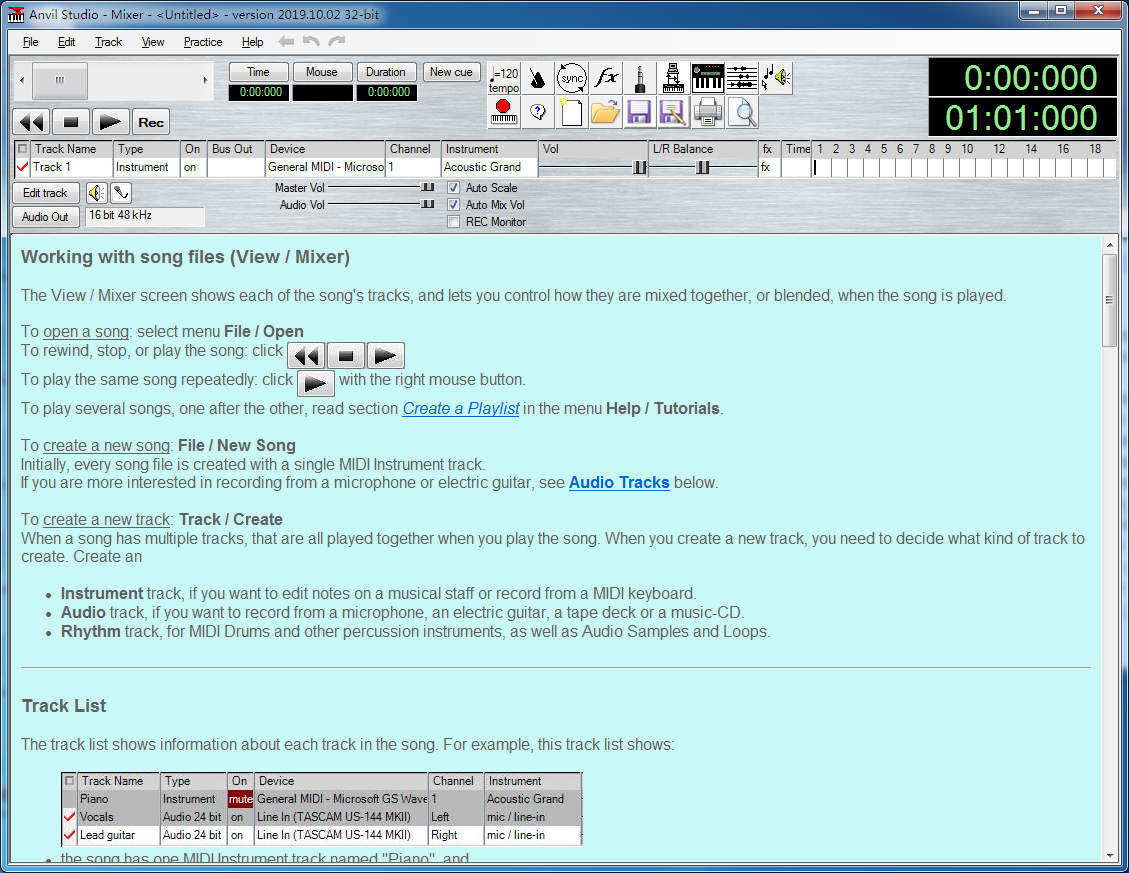Click the Master Vol slider handle
1129x873 pixels.
coord(428,187)
